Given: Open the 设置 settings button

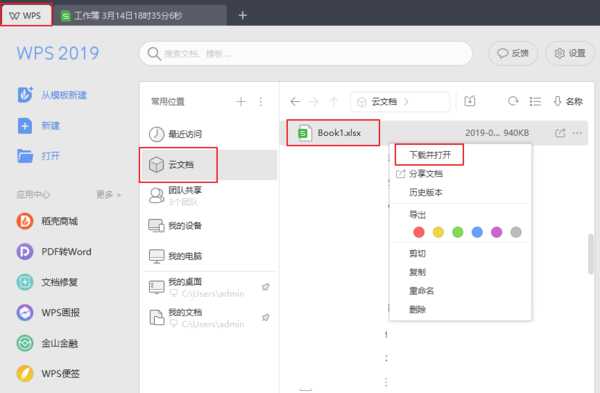Looking at the screenshot, I should tap(570, 53).
